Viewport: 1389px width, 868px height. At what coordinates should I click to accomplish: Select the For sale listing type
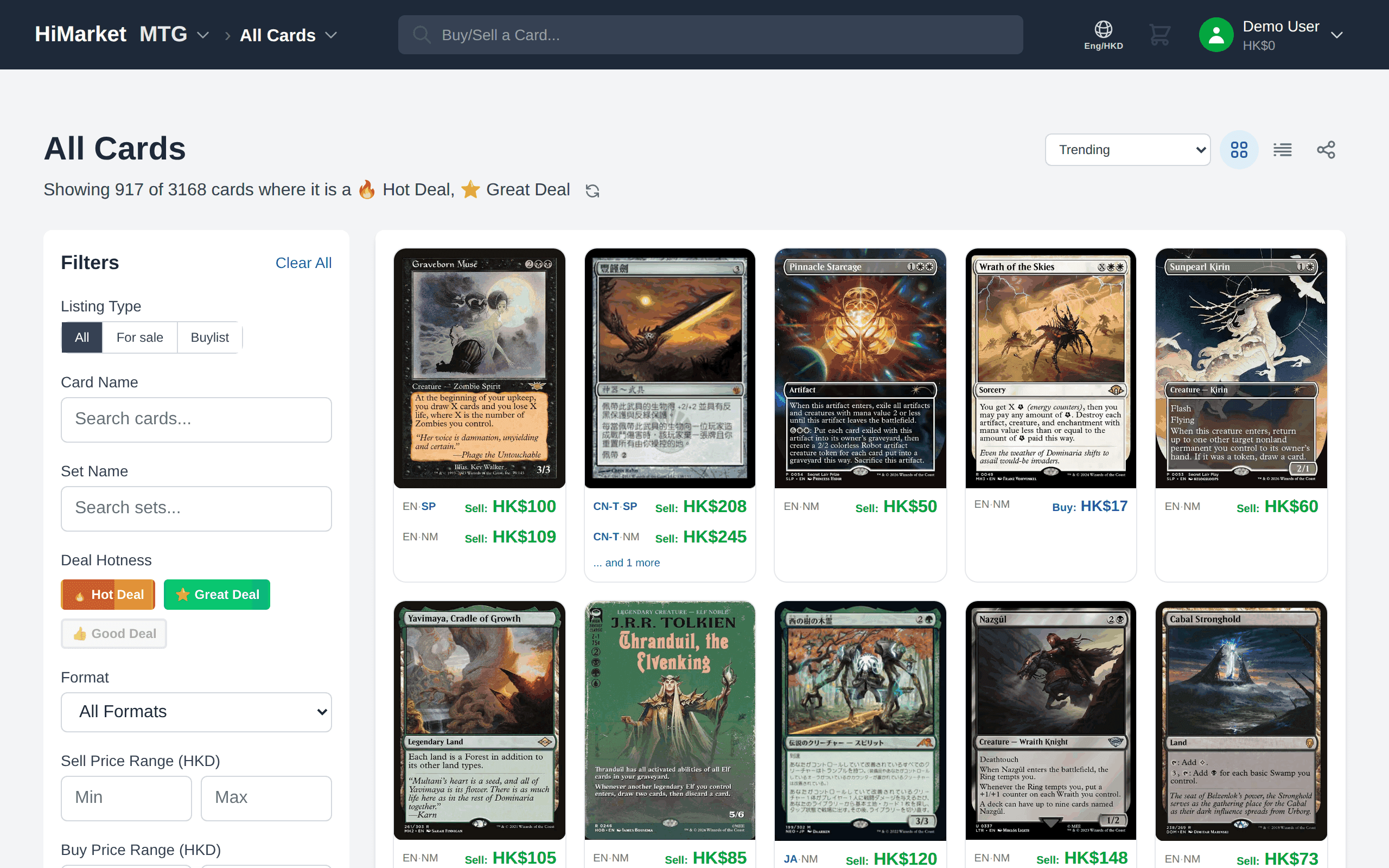[x=139, y=337]
